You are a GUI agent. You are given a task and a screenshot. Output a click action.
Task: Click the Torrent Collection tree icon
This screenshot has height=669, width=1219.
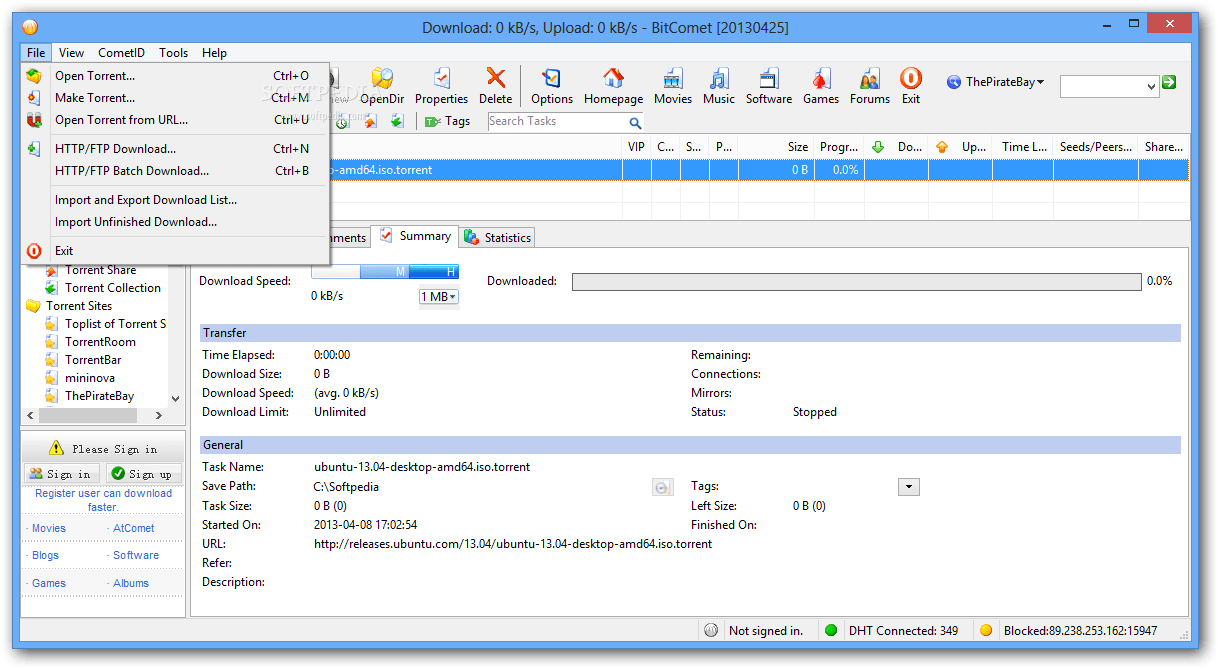52,288
